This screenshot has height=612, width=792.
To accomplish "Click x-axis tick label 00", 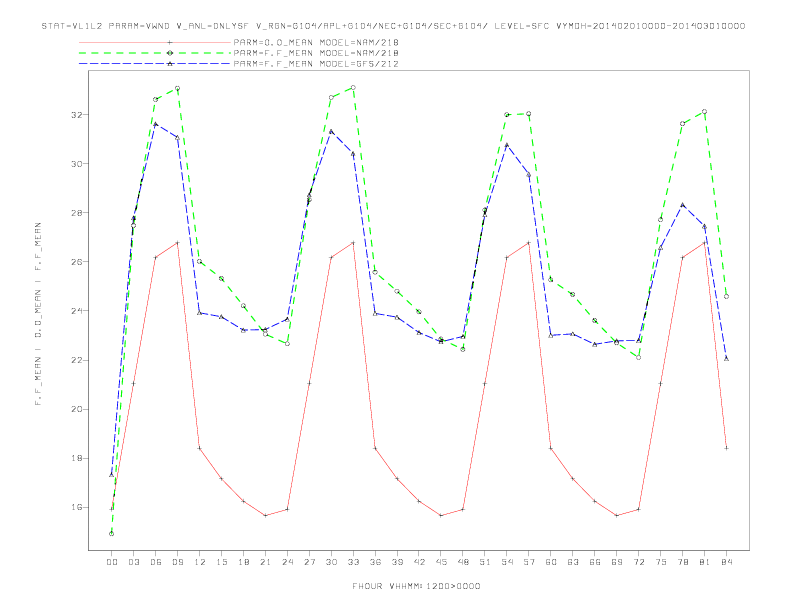I will (112, 562).
